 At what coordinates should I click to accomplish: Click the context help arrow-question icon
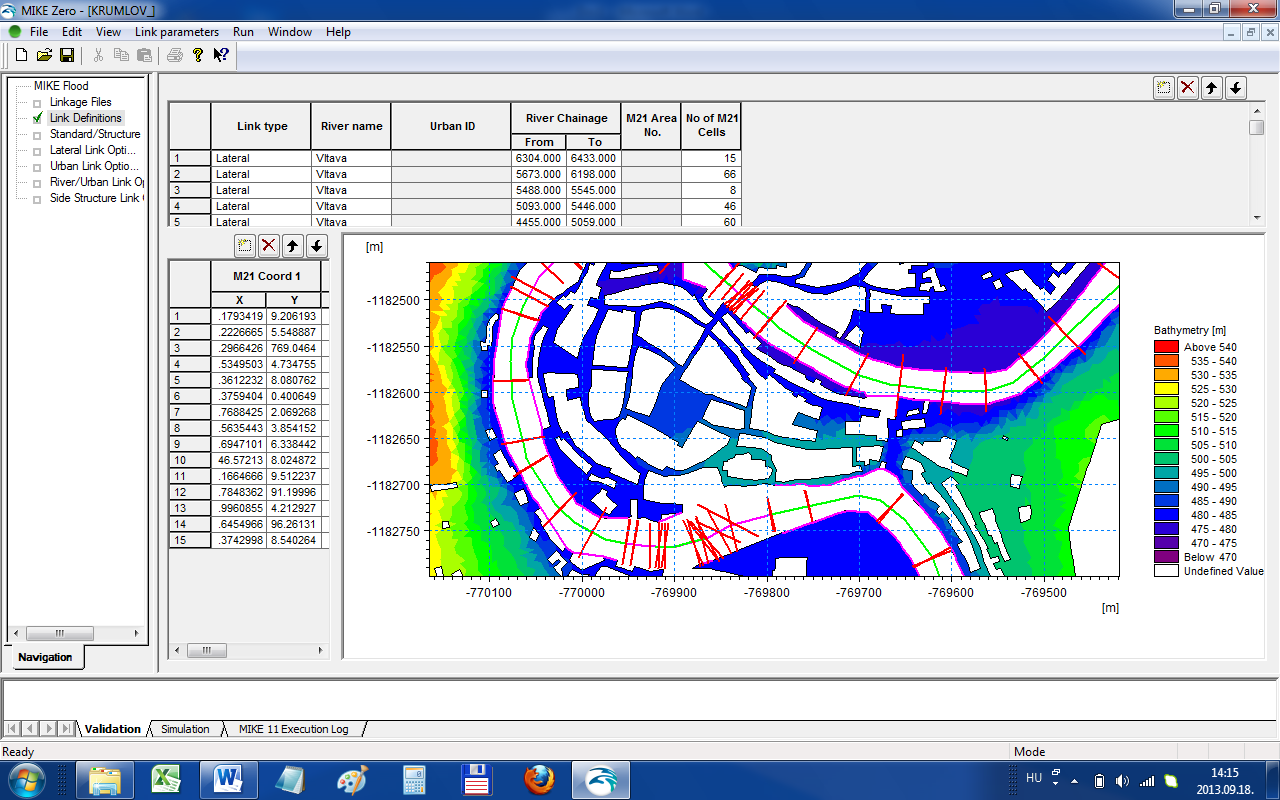click(x=220, y=55)
